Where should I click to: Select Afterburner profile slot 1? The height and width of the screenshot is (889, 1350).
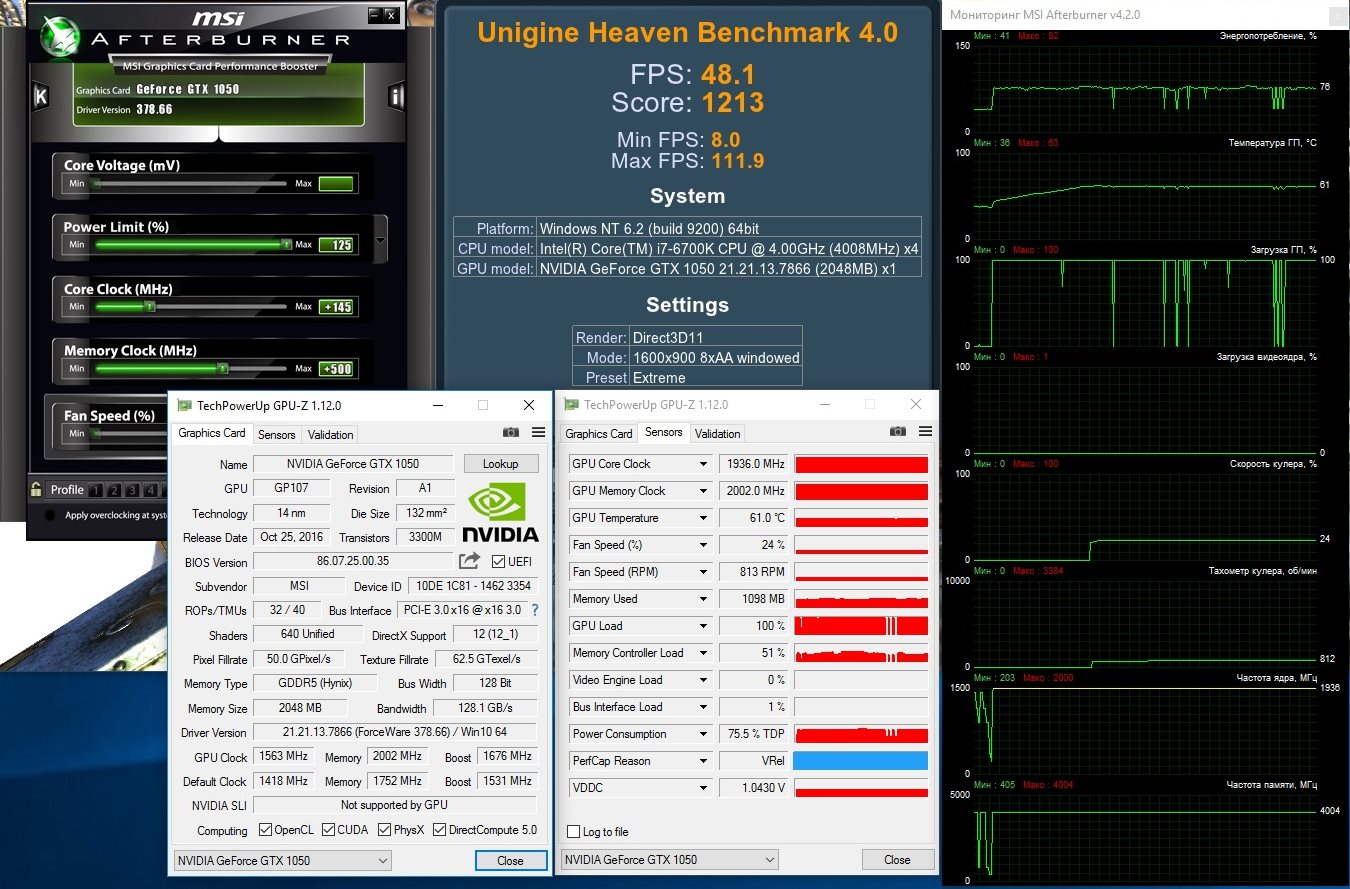point(96,490)
